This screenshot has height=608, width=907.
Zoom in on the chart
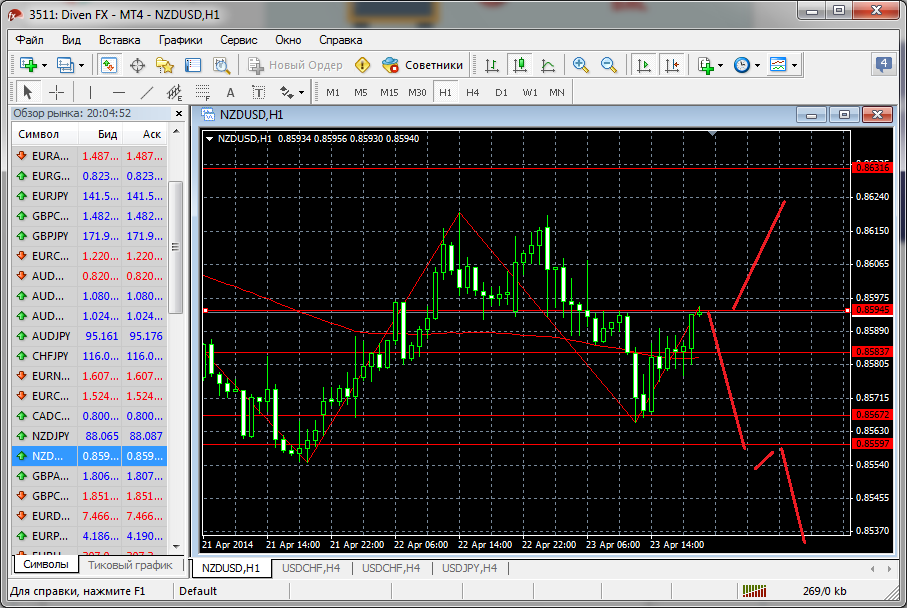[x=580, y=65]
